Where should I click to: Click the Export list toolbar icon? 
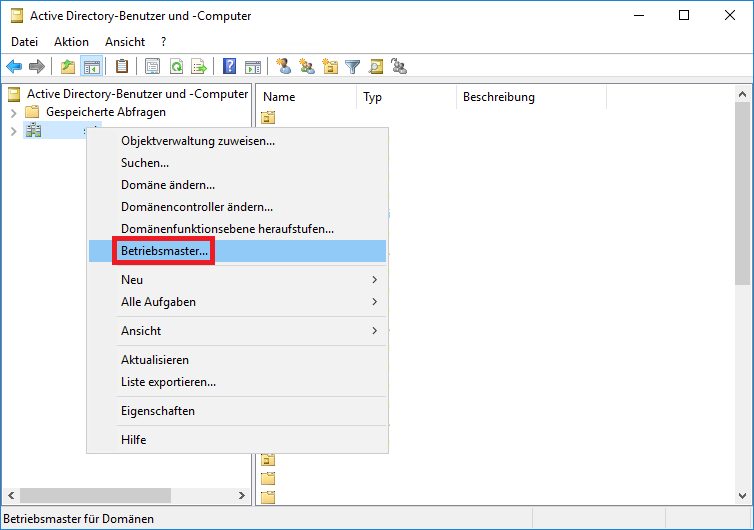tap(199, 67)
